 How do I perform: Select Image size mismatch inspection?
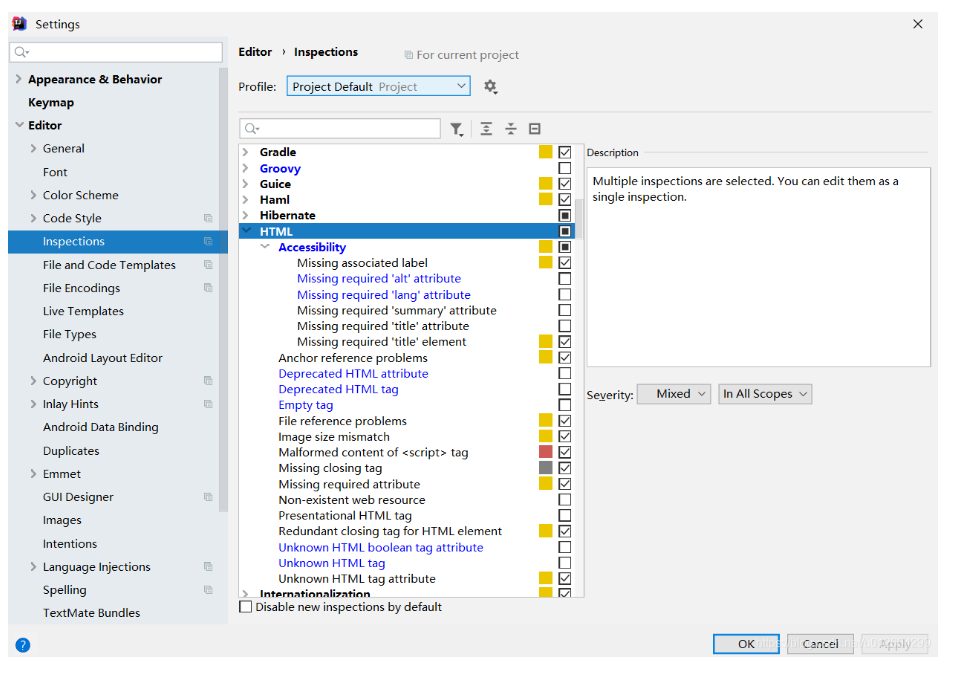(x=334, y=437)
